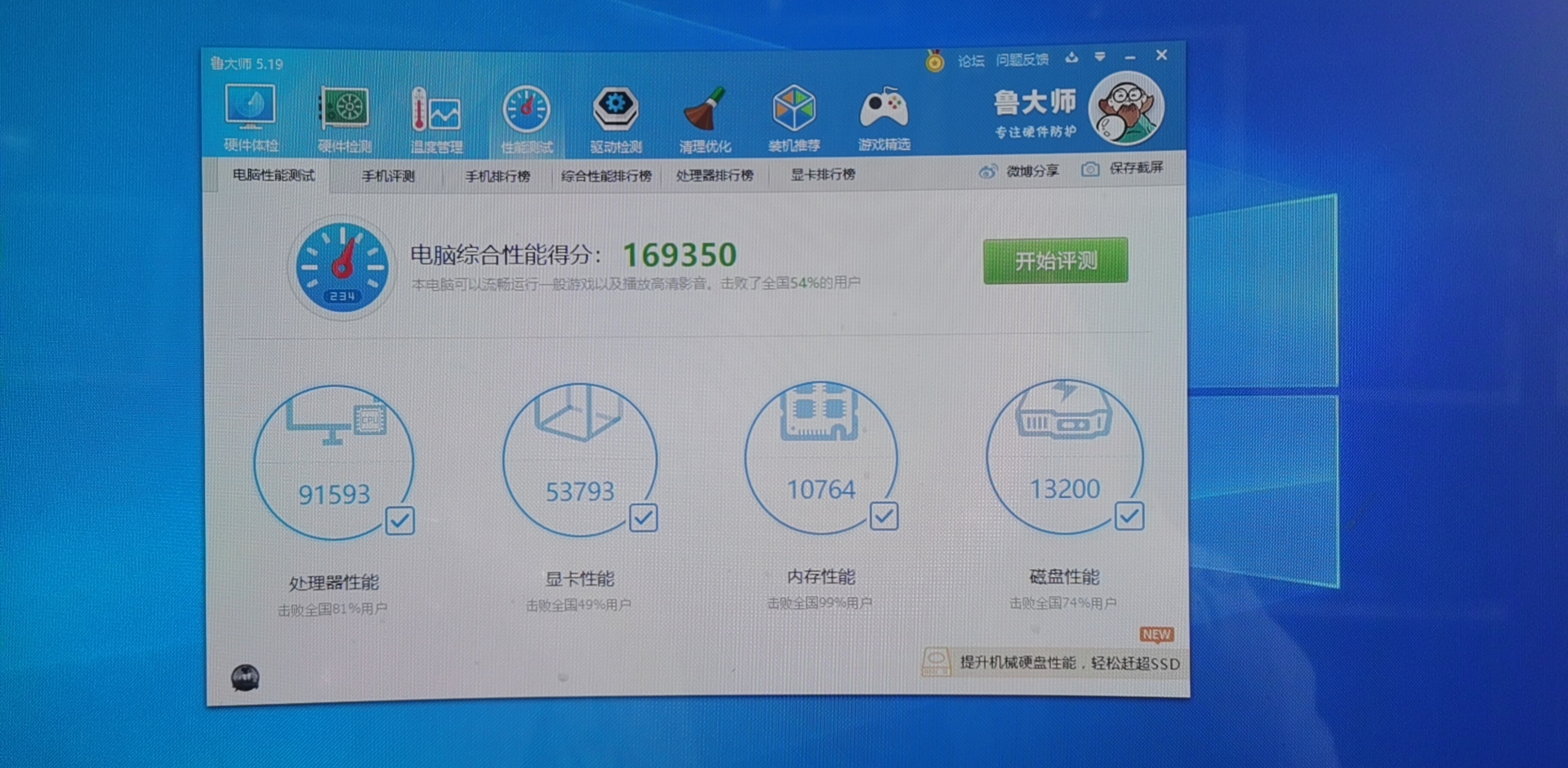The width and height of the screenshot is (1568, 768).
Task: Open 装机推荐 build recommendations
Action: click(795, 114)
